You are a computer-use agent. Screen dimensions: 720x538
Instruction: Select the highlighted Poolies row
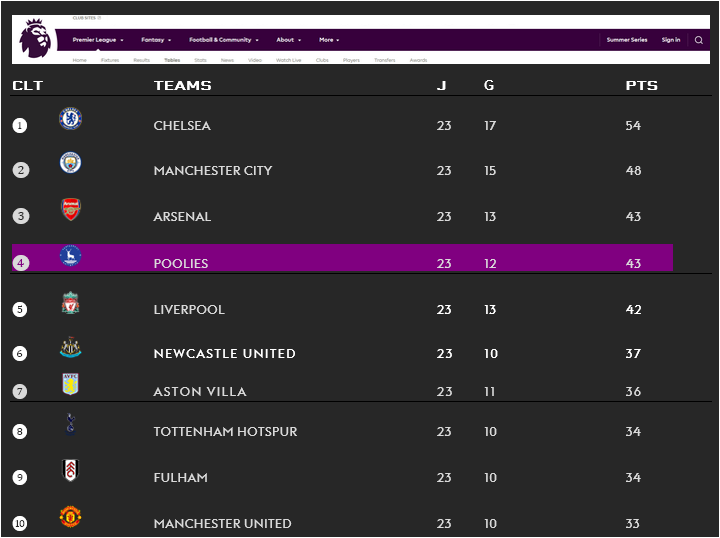click(342, 258)
